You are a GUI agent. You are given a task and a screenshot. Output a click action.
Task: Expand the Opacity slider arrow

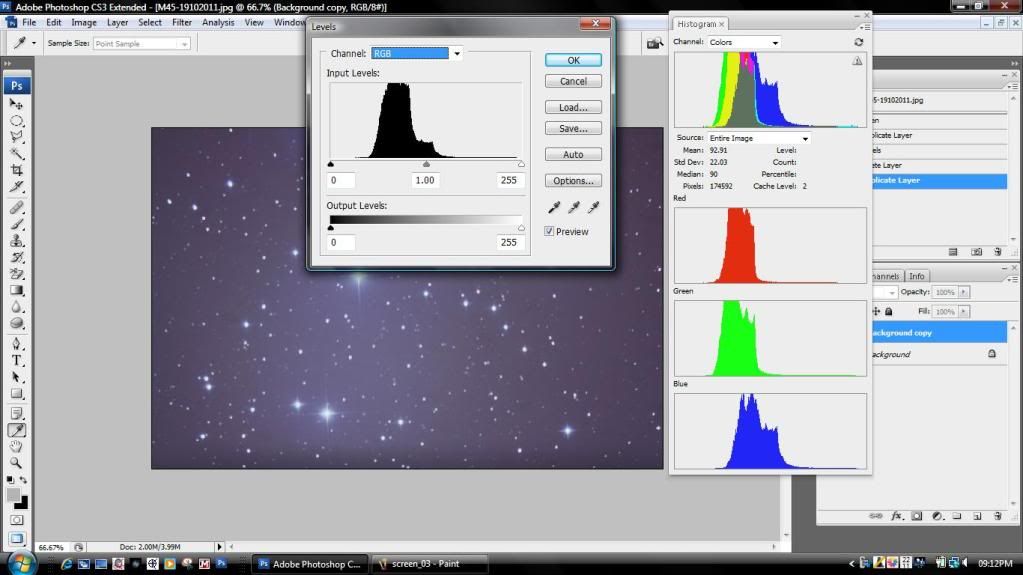(964, 292)
